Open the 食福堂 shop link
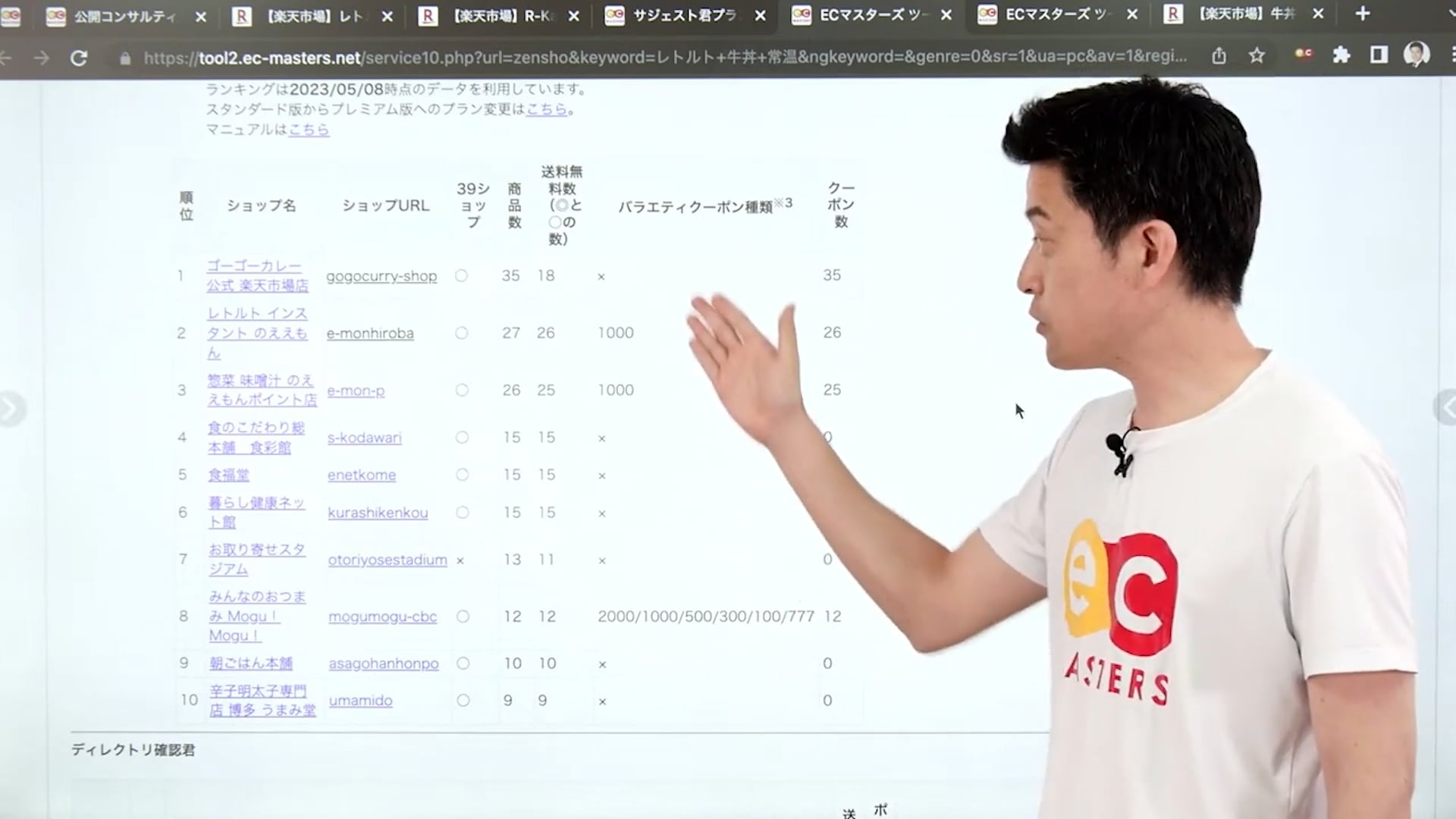This screenshot has height=819, width=1456. coord(229,475)
